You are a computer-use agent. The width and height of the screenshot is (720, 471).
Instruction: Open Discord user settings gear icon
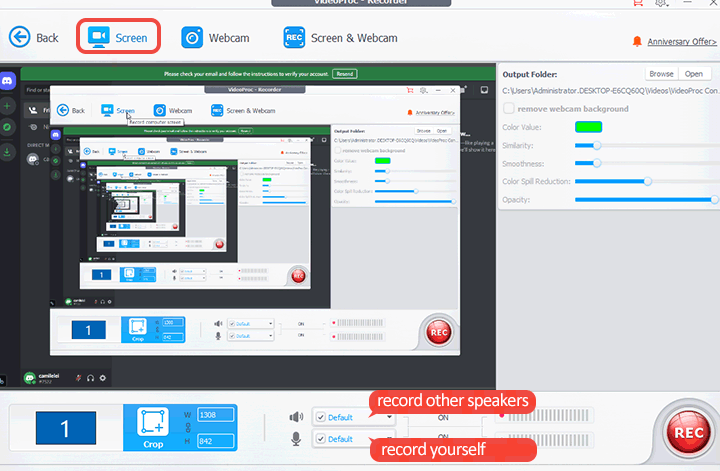coord(103,378)
